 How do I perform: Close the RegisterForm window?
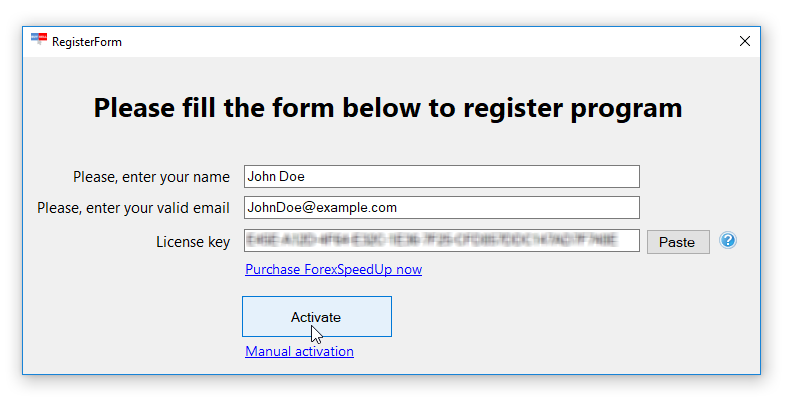(x=744, y=41)
